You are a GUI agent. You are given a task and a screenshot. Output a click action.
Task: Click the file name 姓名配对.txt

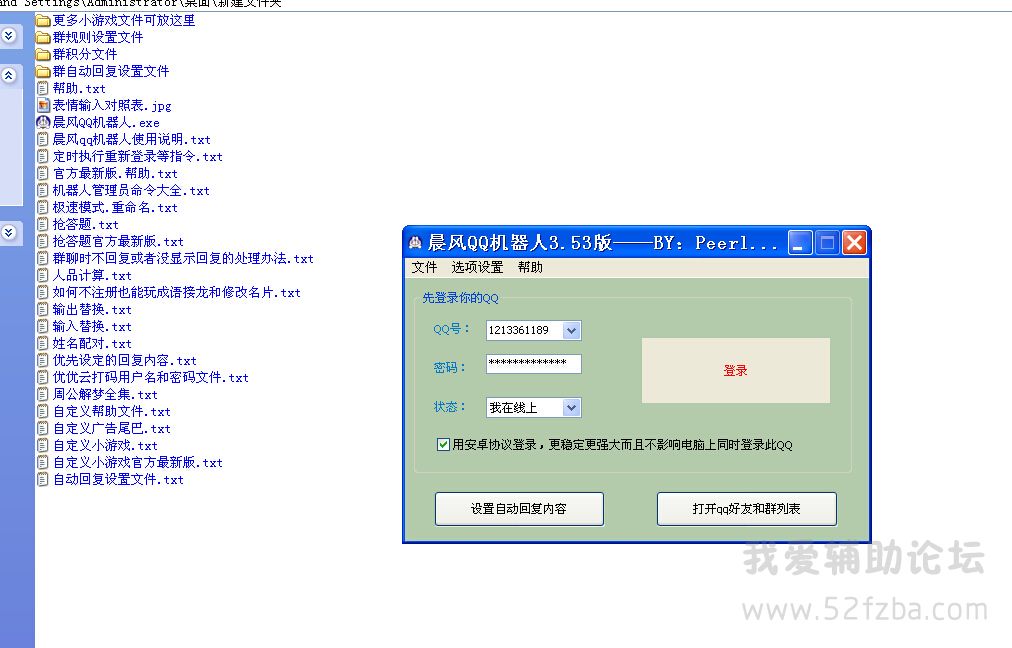click(x=92, y=343)
